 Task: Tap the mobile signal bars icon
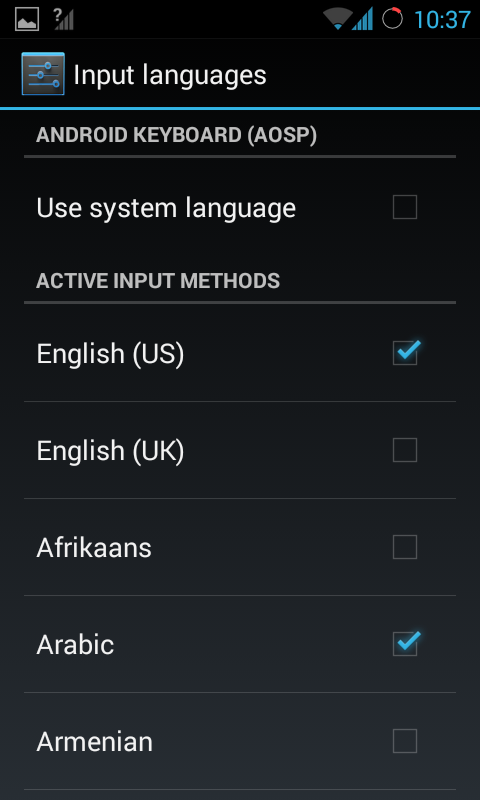pos(362,19)
